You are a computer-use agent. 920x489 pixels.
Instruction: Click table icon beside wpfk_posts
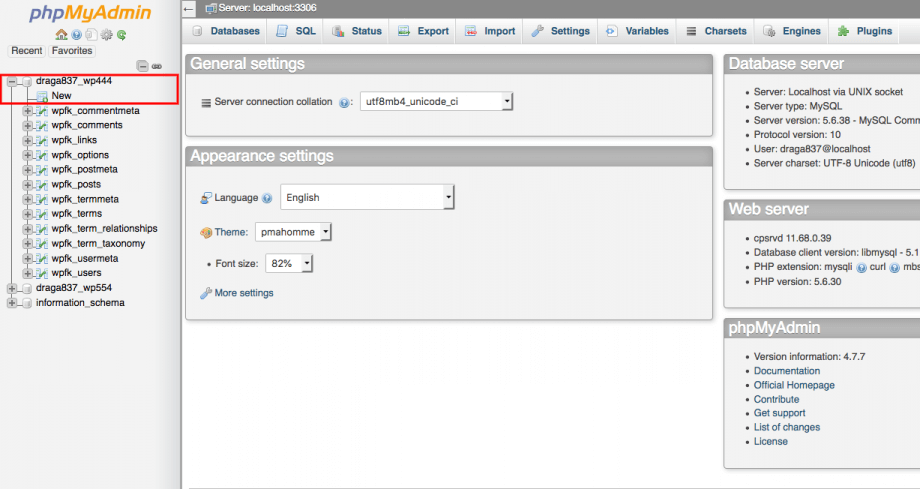(42, 184)
